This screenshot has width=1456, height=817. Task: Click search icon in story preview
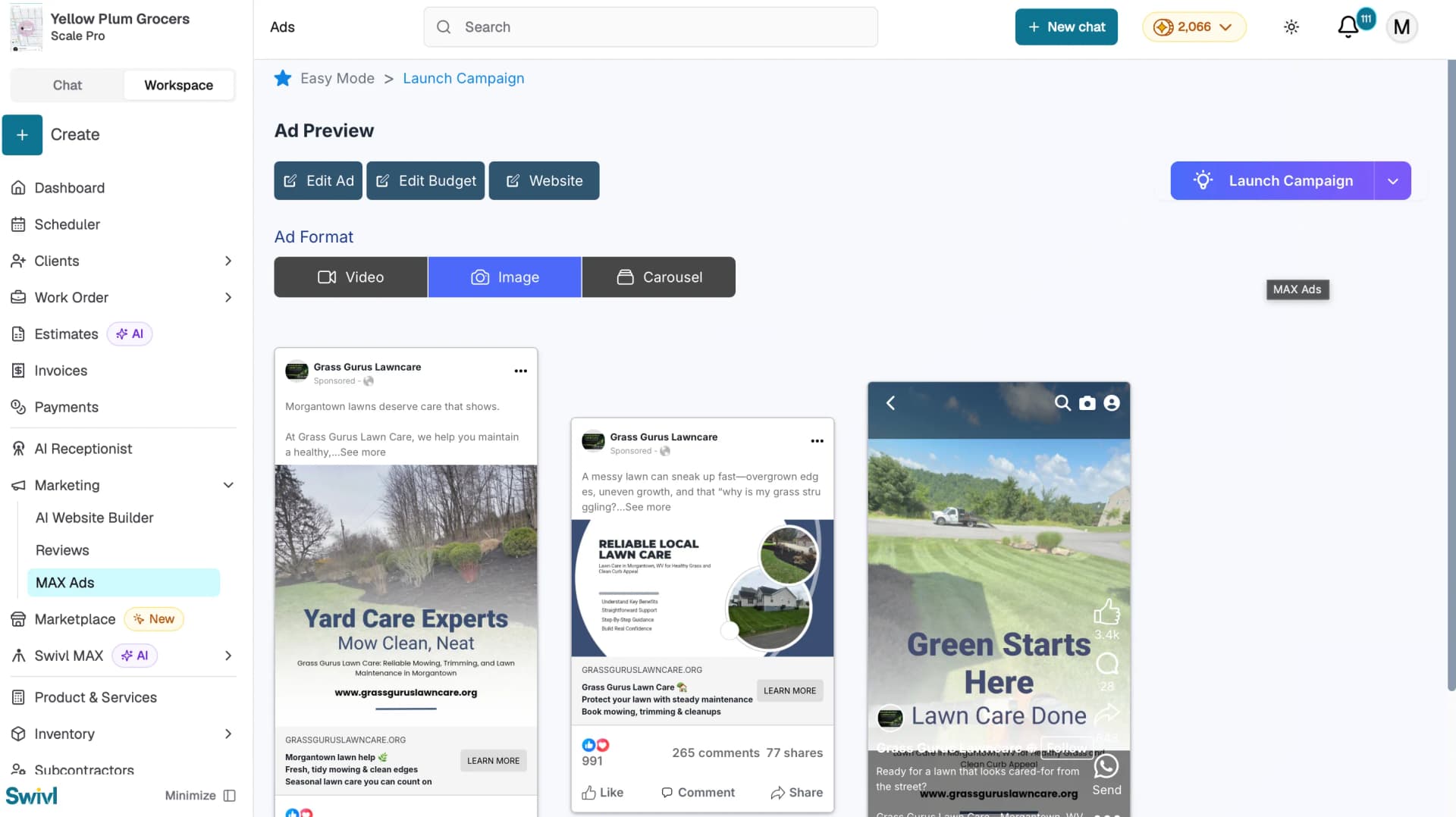click(x=1063, y=403)
